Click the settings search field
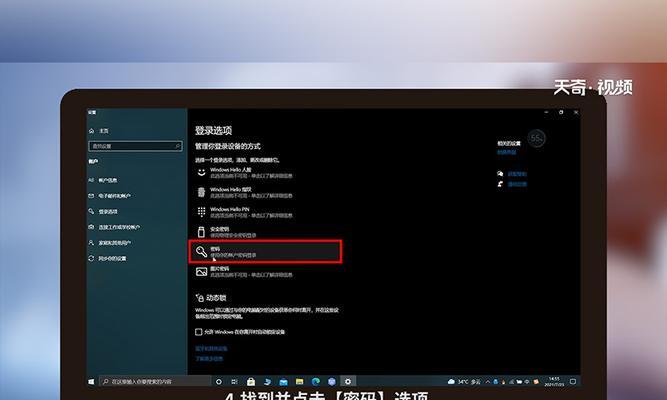 click(x=135, y=146)
